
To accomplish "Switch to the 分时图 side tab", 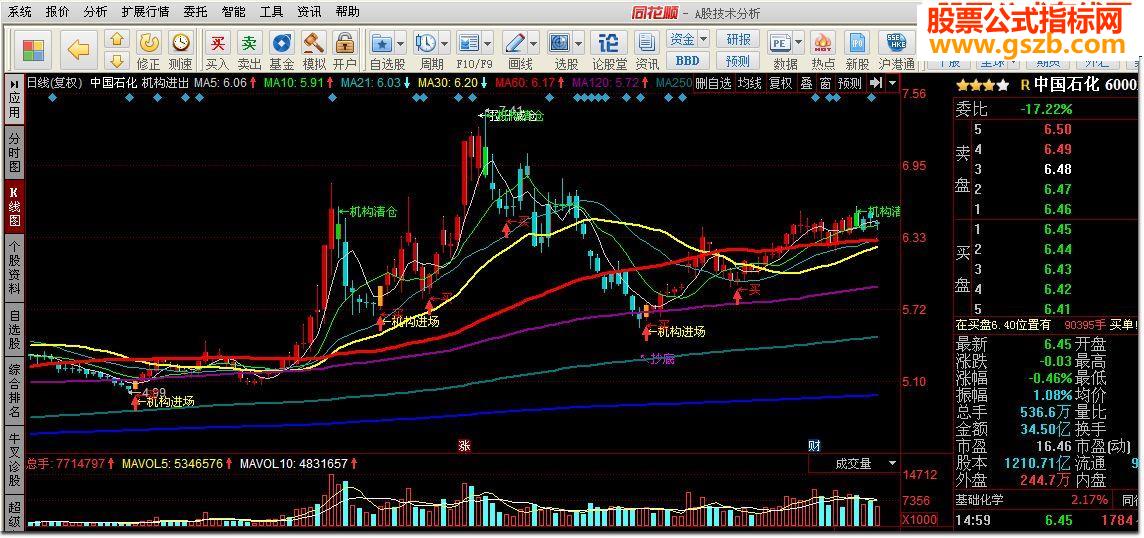I will coord(15,153).
